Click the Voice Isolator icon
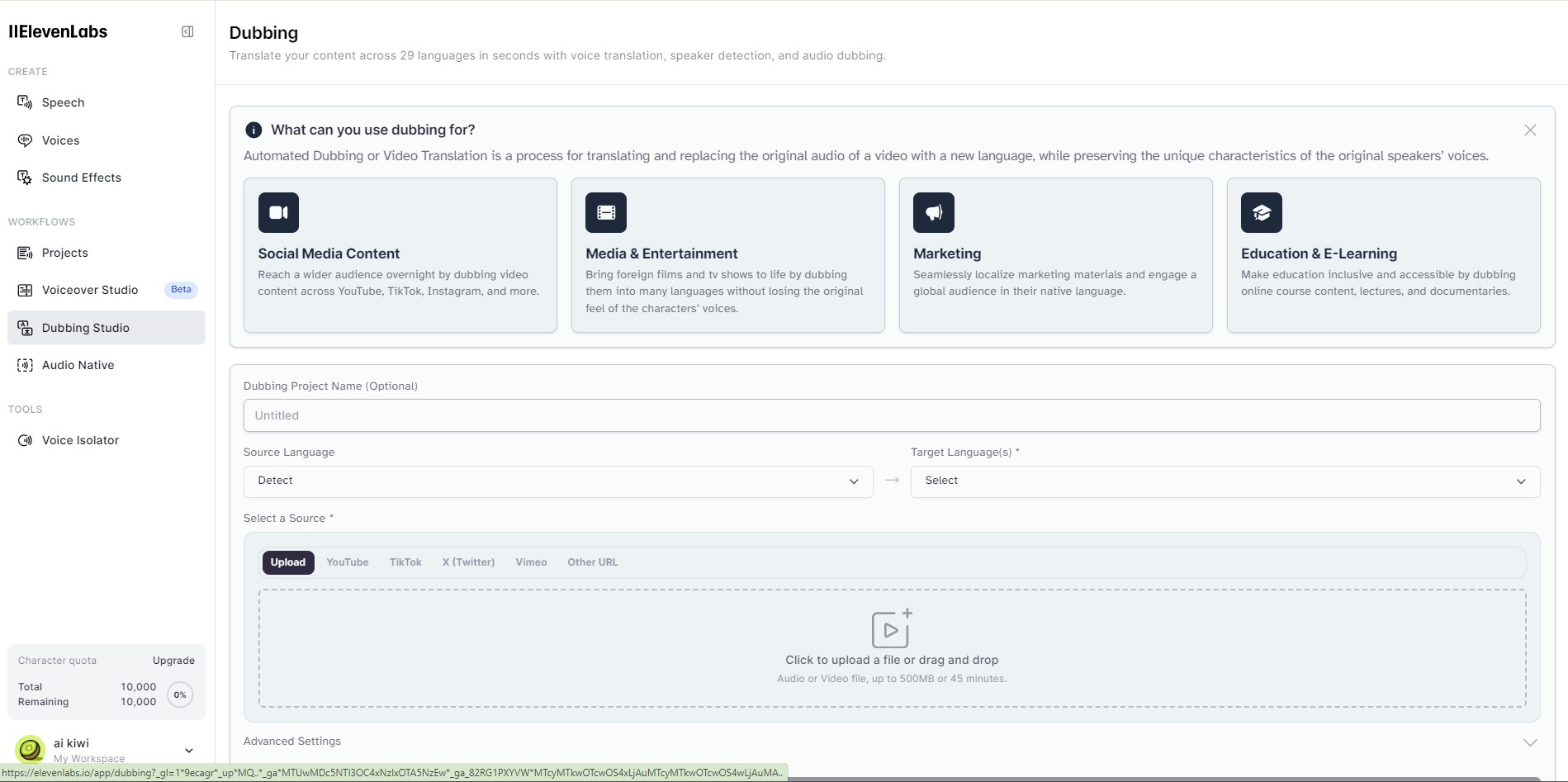This screenshot has width=1568, height=782. pos(25,440)
